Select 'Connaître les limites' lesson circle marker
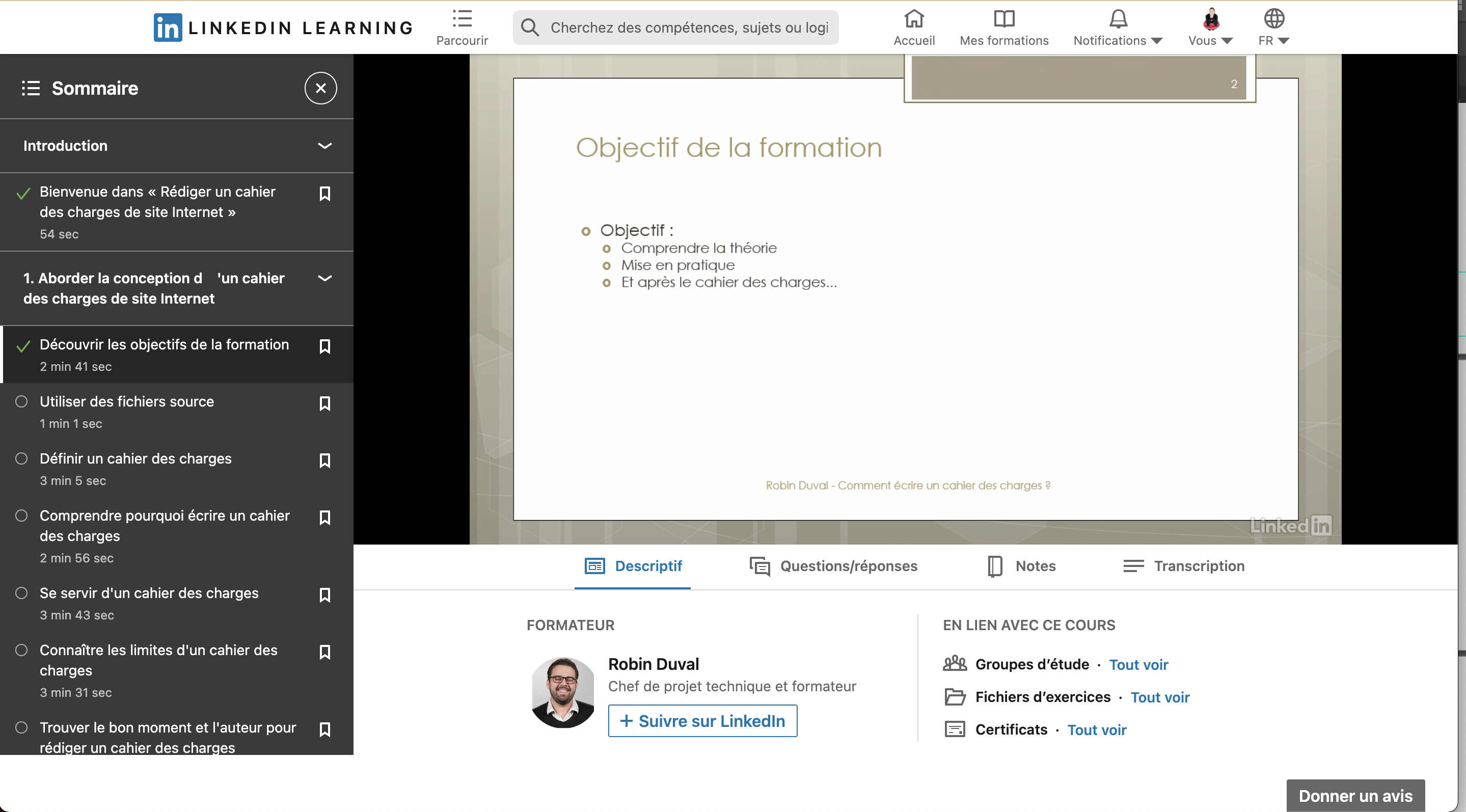This screenshot has width=1466, height=812. [21, 650]
